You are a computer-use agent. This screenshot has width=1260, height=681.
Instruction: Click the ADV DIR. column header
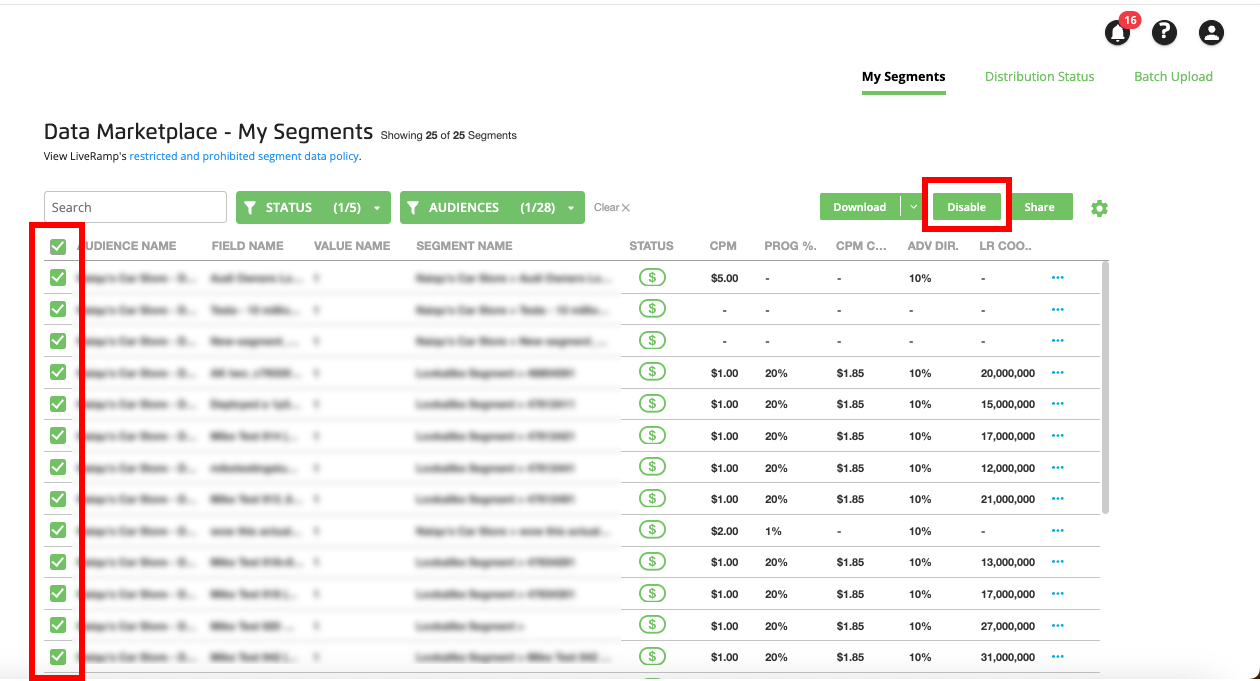pos(933,246)
